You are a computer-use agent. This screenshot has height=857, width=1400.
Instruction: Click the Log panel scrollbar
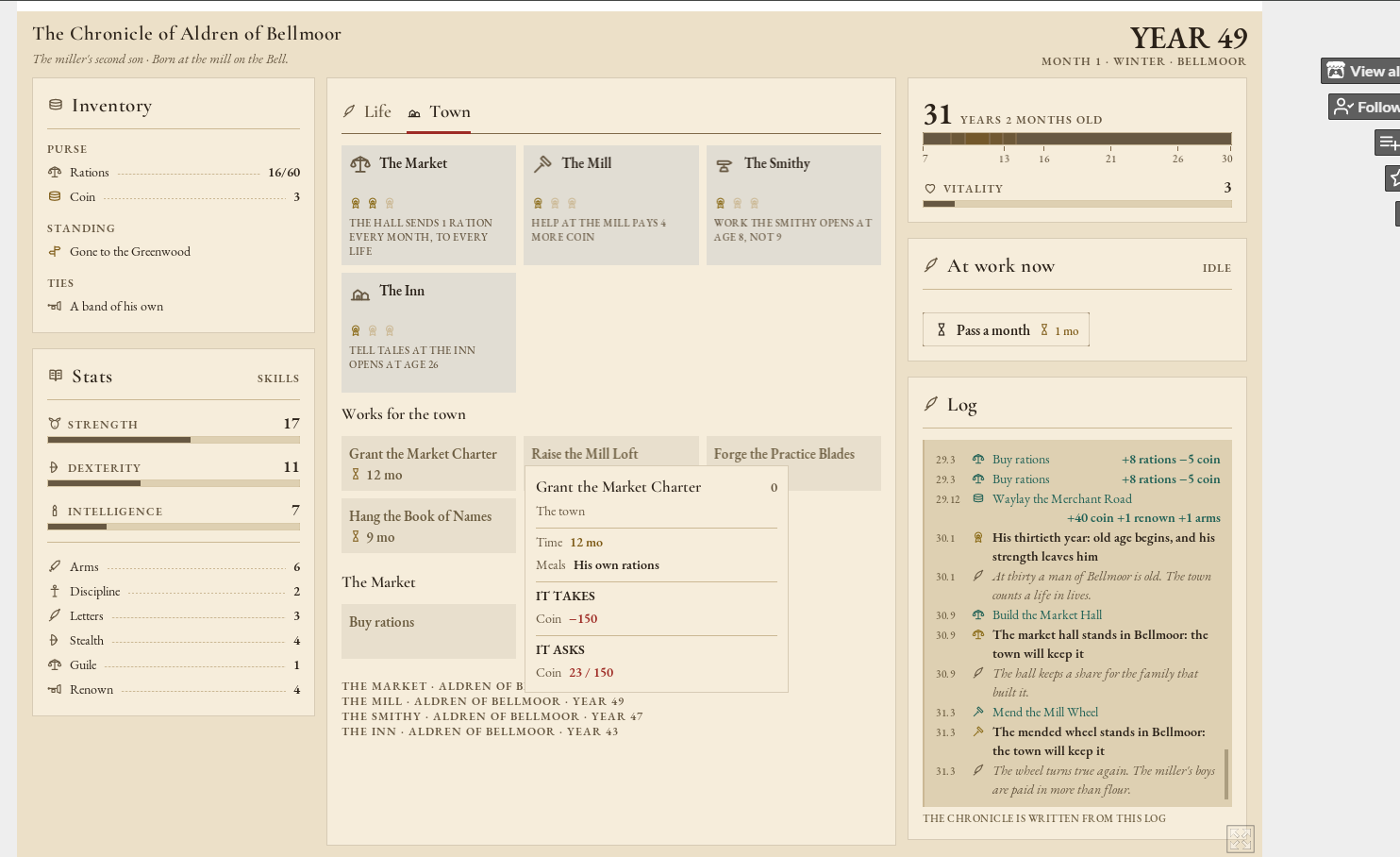pyautogui.click(x=1226, y=775)
